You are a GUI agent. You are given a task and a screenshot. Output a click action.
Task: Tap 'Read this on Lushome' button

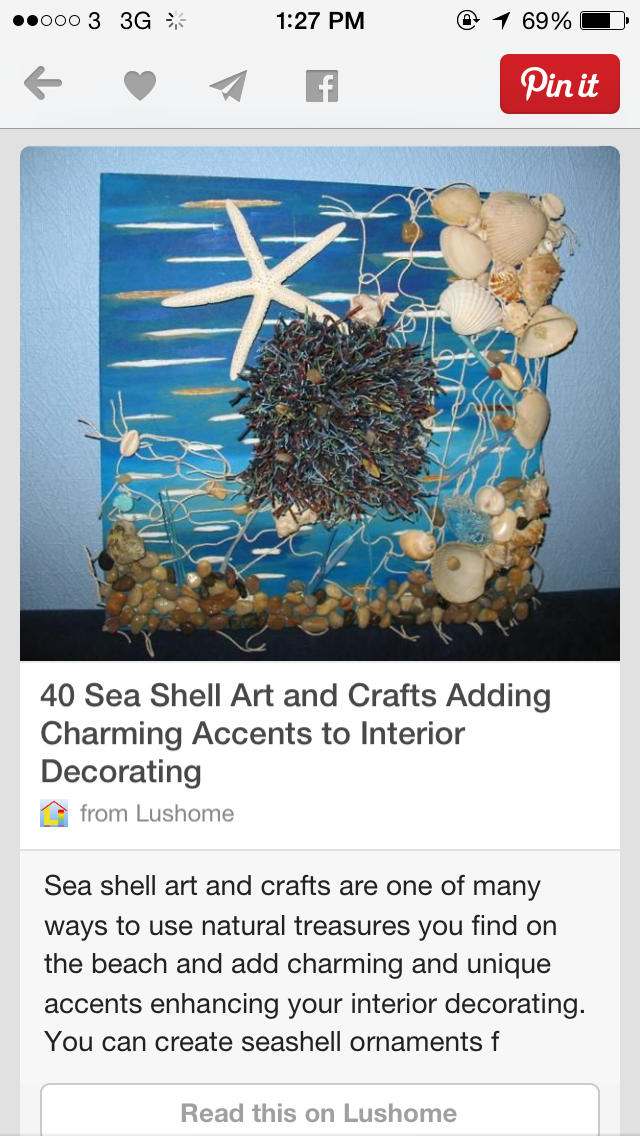click(x=320, y=1111)
